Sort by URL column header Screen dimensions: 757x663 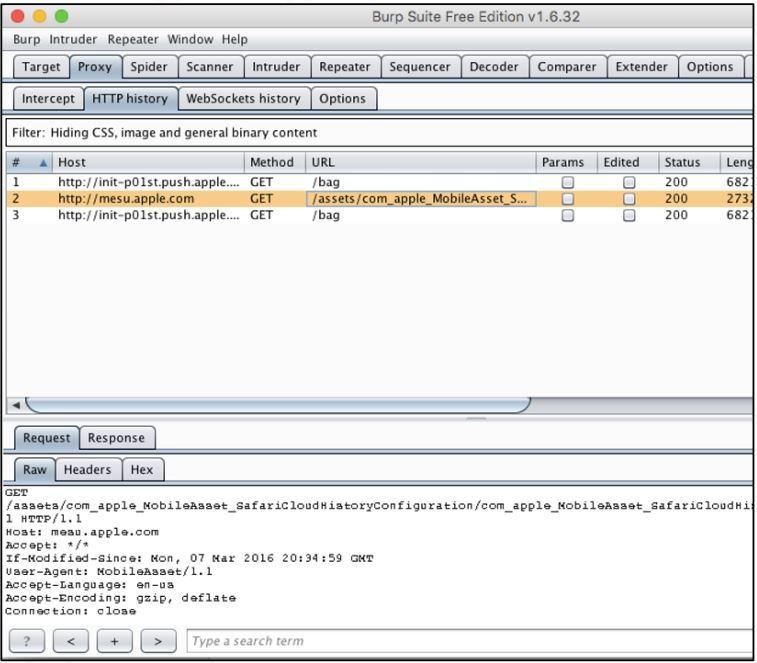(421, 163)
